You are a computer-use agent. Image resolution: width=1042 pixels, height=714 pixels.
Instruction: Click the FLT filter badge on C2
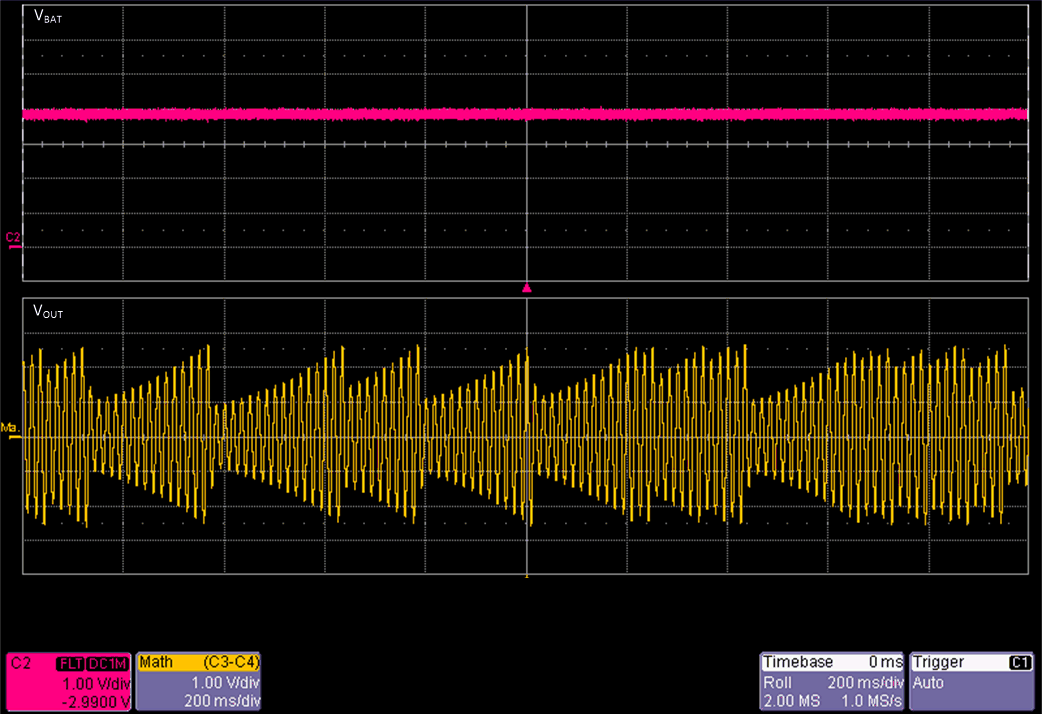tap(70, 663)
